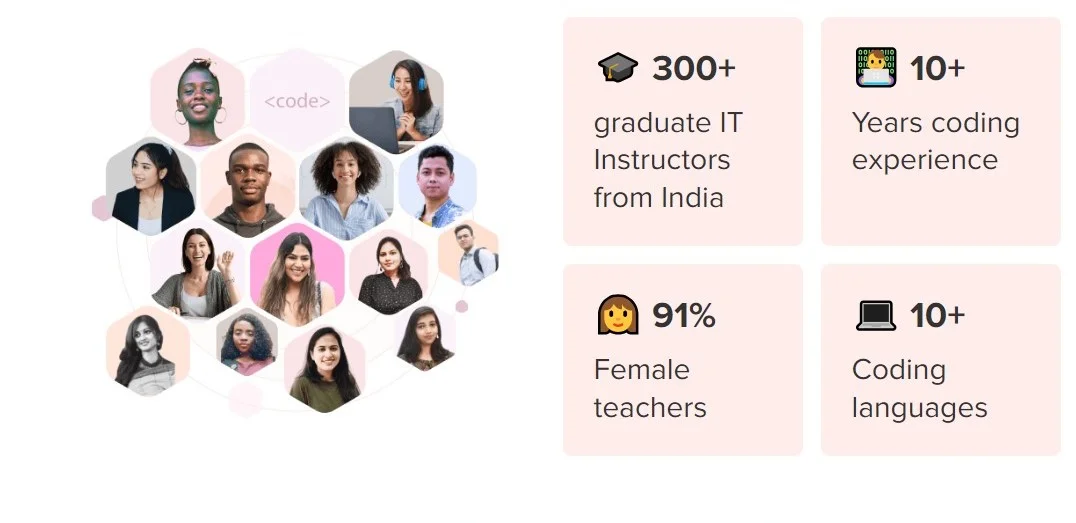Select the waving woman in grey cardigan

click(x=198, y=273)
